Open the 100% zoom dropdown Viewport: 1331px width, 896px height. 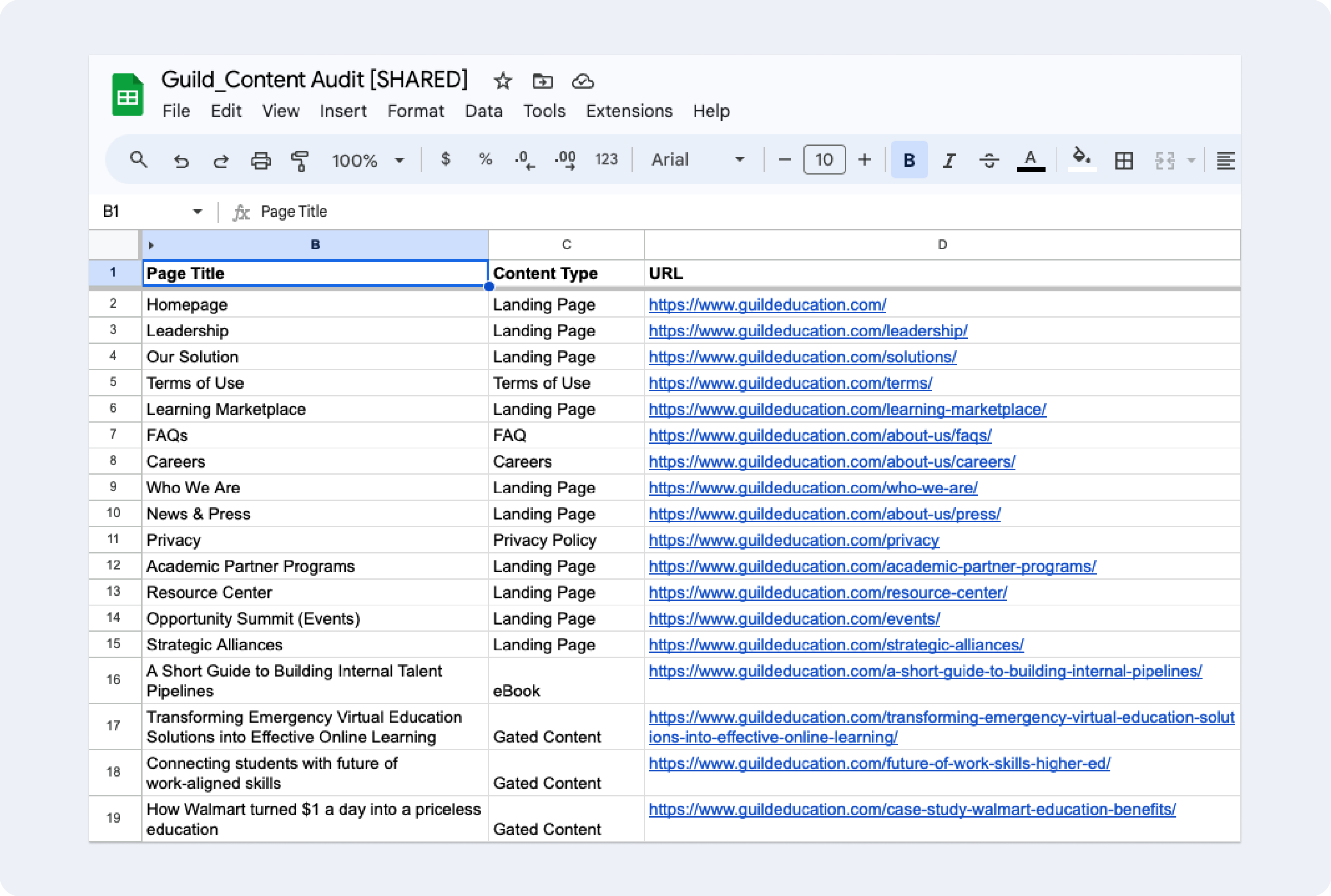[x=368, y=160]
